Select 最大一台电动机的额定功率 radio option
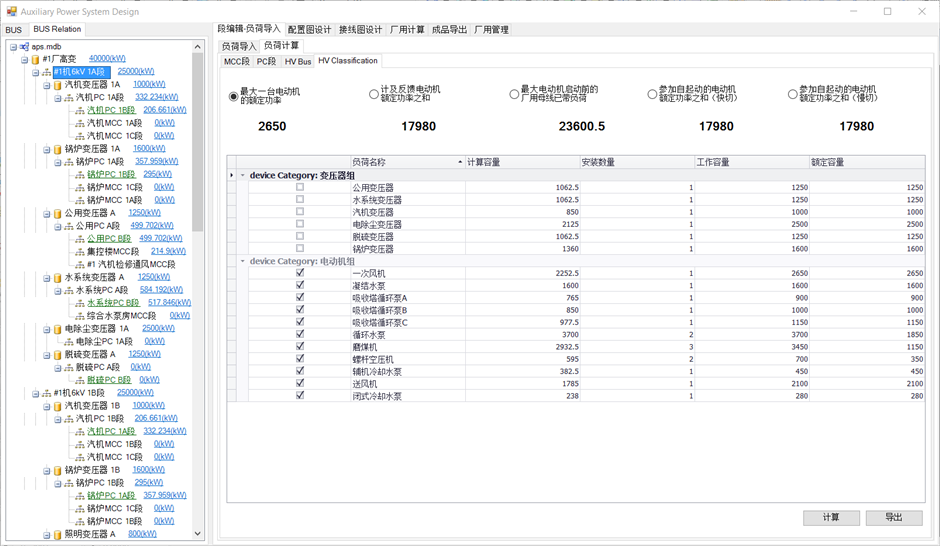Viewport: 940px width, 546px height. [x=234, y=96]
